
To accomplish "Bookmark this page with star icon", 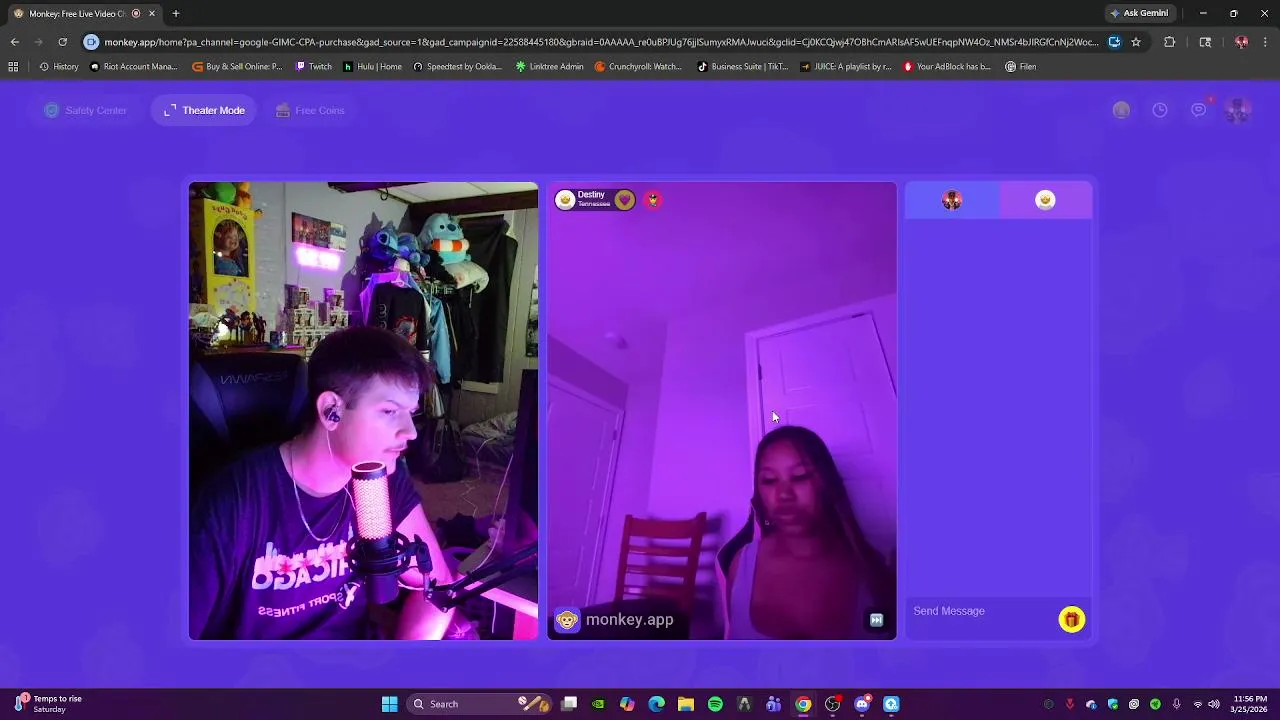I will [x=1136, y=42].
